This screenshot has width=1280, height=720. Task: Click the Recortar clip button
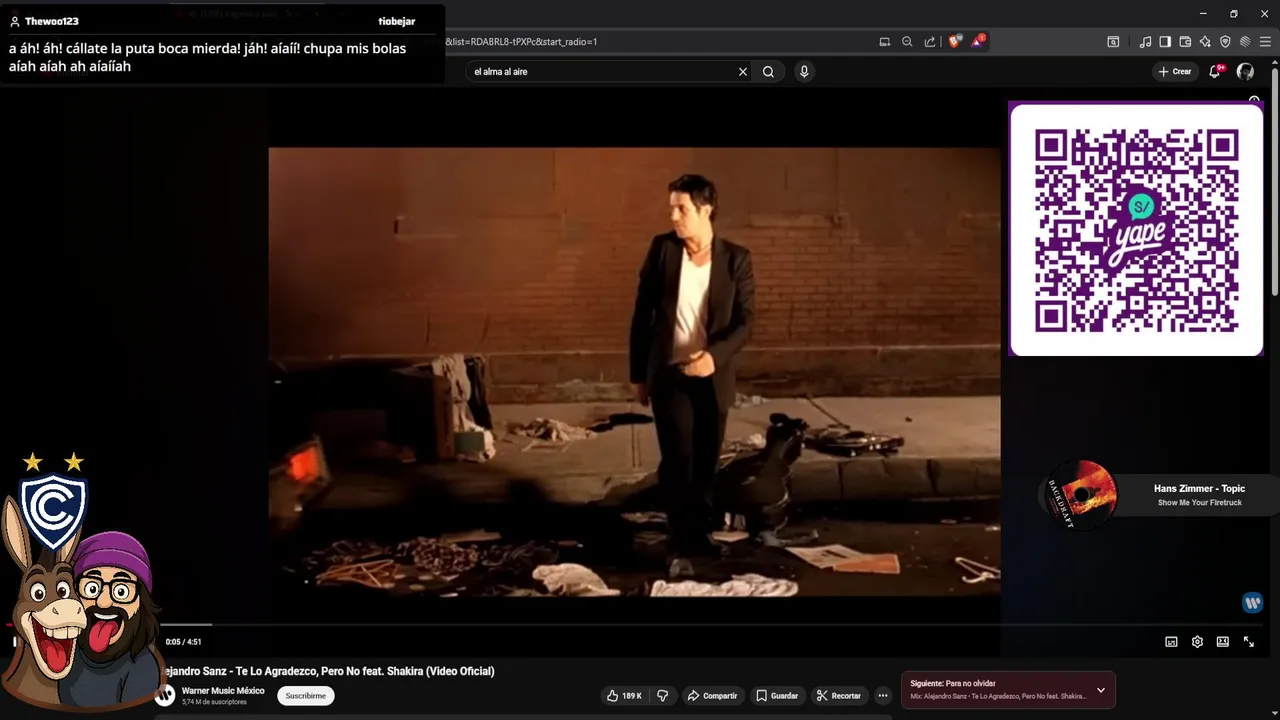pos(838,695)
